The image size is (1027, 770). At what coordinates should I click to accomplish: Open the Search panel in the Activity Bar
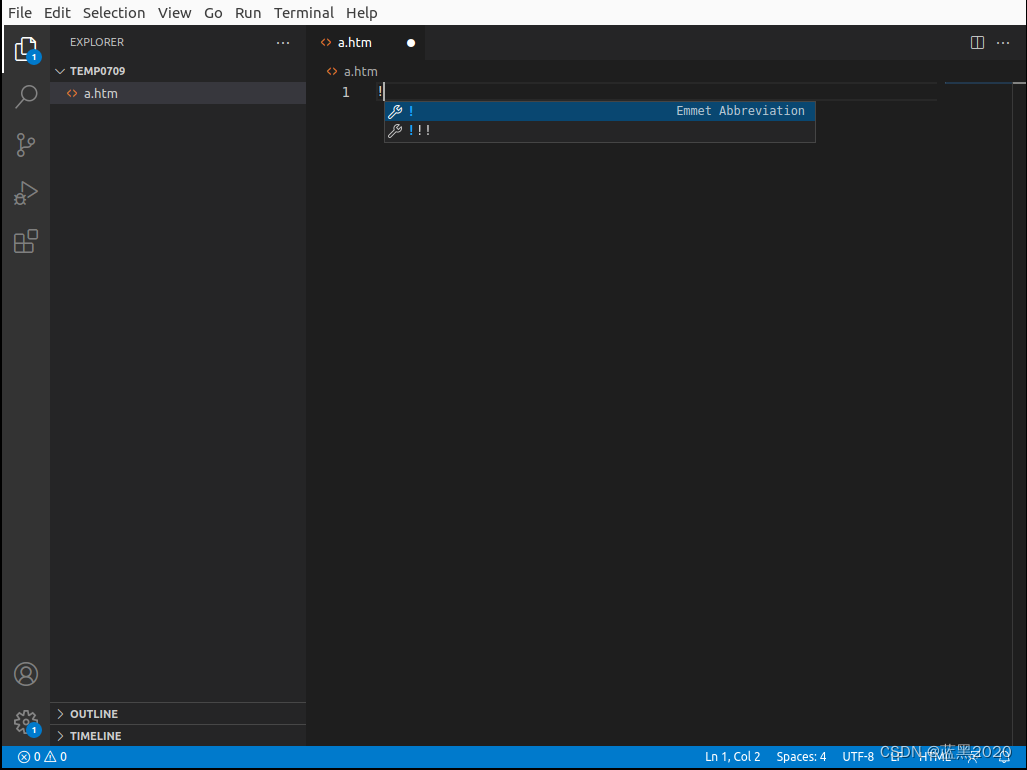click(x=25, y=96)
